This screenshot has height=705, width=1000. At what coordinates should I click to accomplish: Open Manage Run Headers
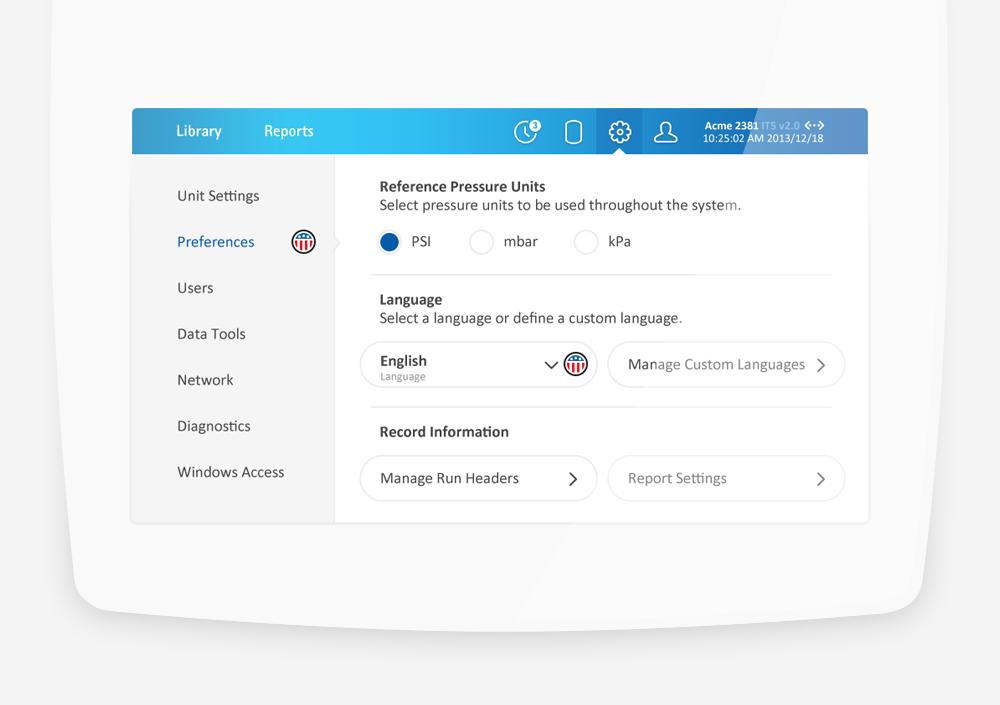(x=477, y=478)
